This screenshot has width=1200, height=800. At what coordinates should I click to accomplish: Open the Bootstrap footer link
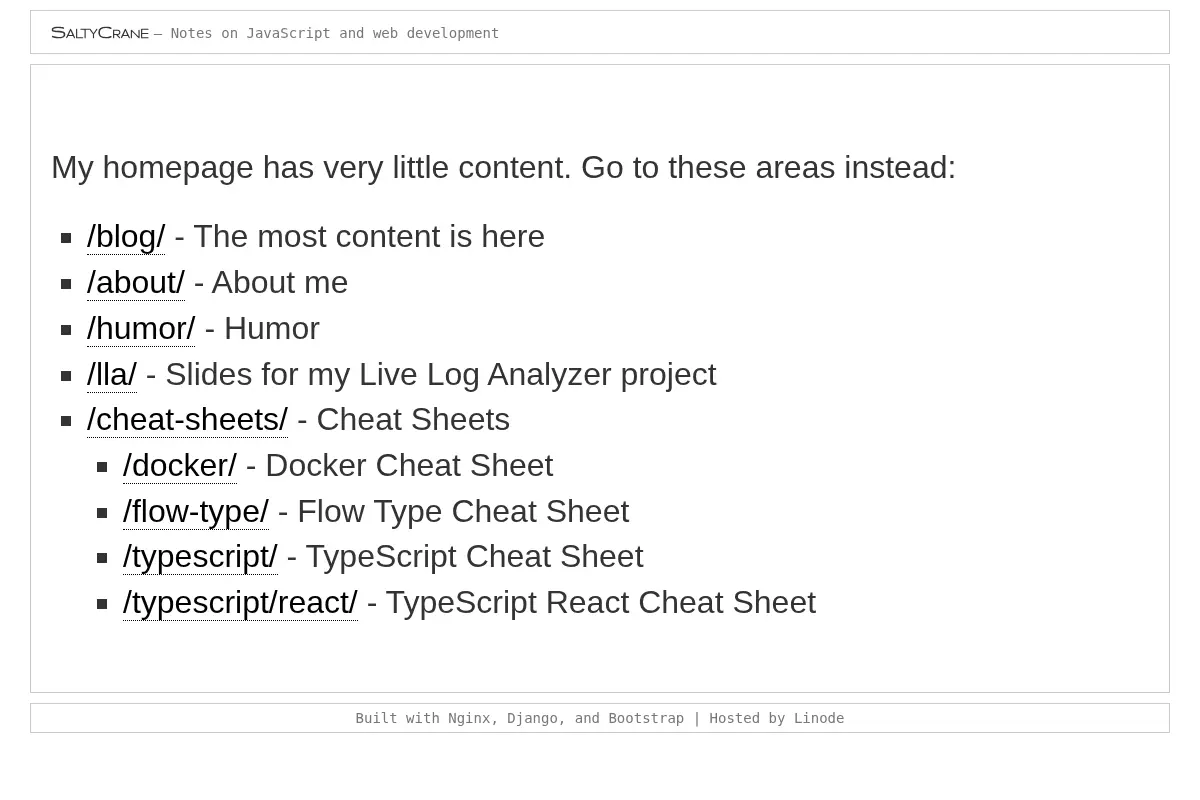(x=646, y=718)
